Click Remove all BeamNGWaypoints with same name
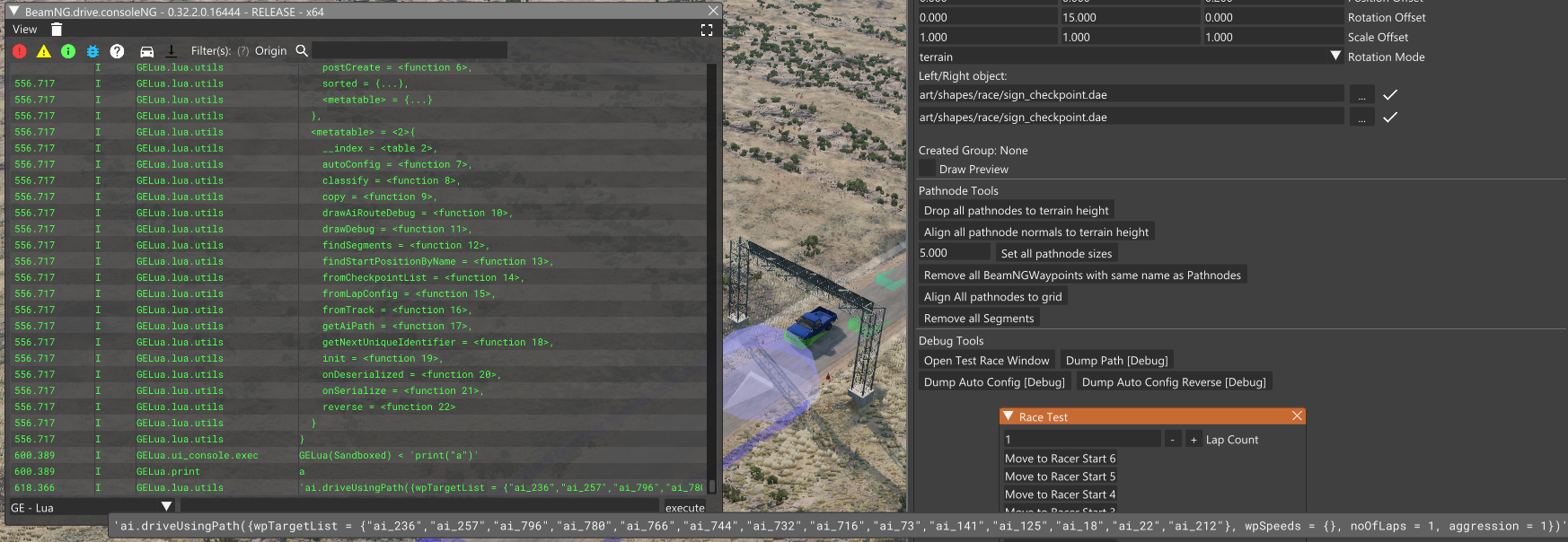Viewport: 1568px width, 542px height. point(1082,275)
